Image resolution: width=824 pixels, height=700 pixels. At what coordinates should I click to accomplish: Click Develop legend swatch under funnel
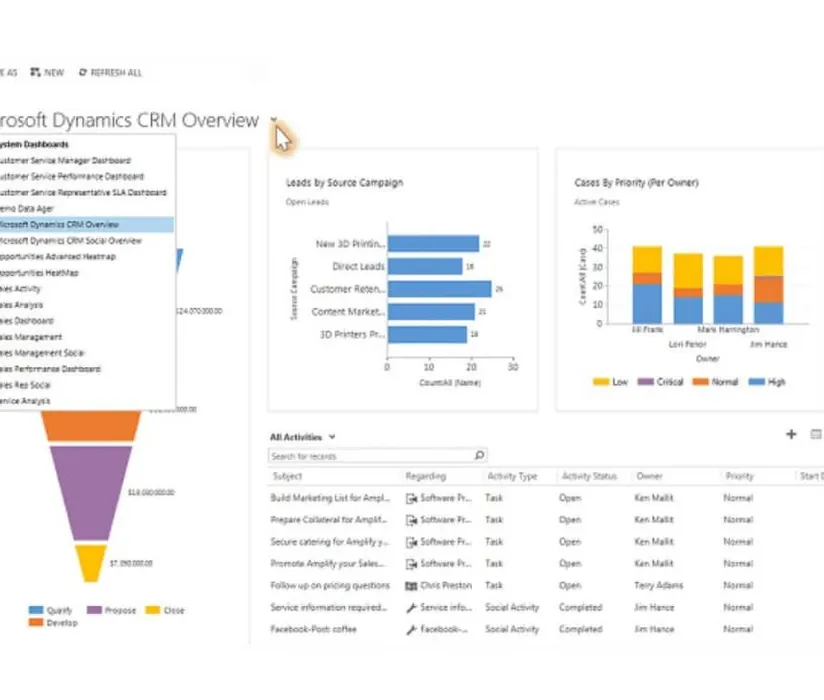coord(36,622)
